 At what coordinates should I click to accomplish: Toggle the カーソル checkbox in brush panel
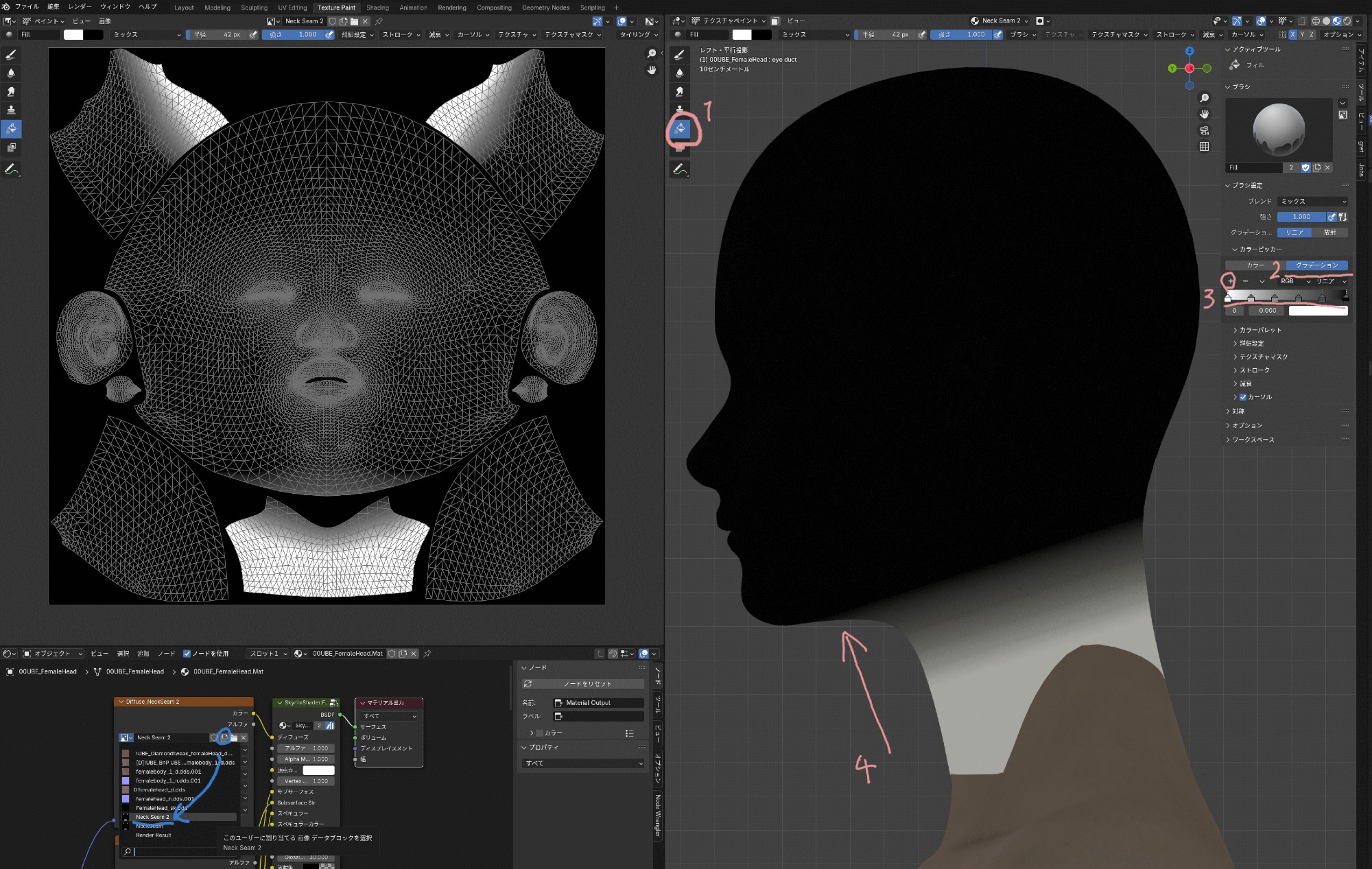point(1243,397)
